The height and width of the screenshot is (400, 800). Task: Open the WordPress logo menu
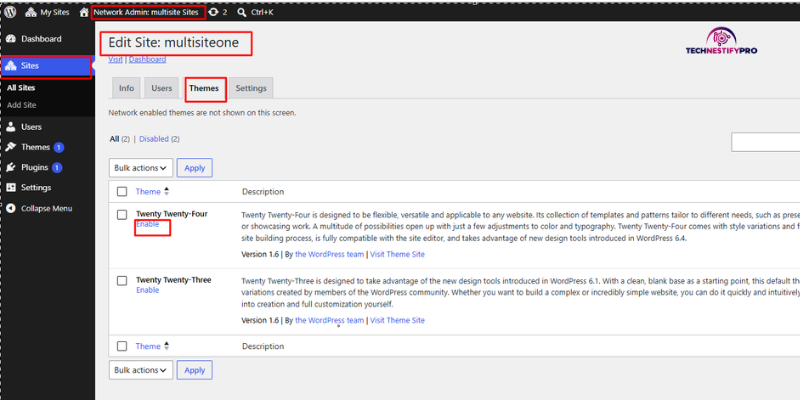tap(10, 12)
